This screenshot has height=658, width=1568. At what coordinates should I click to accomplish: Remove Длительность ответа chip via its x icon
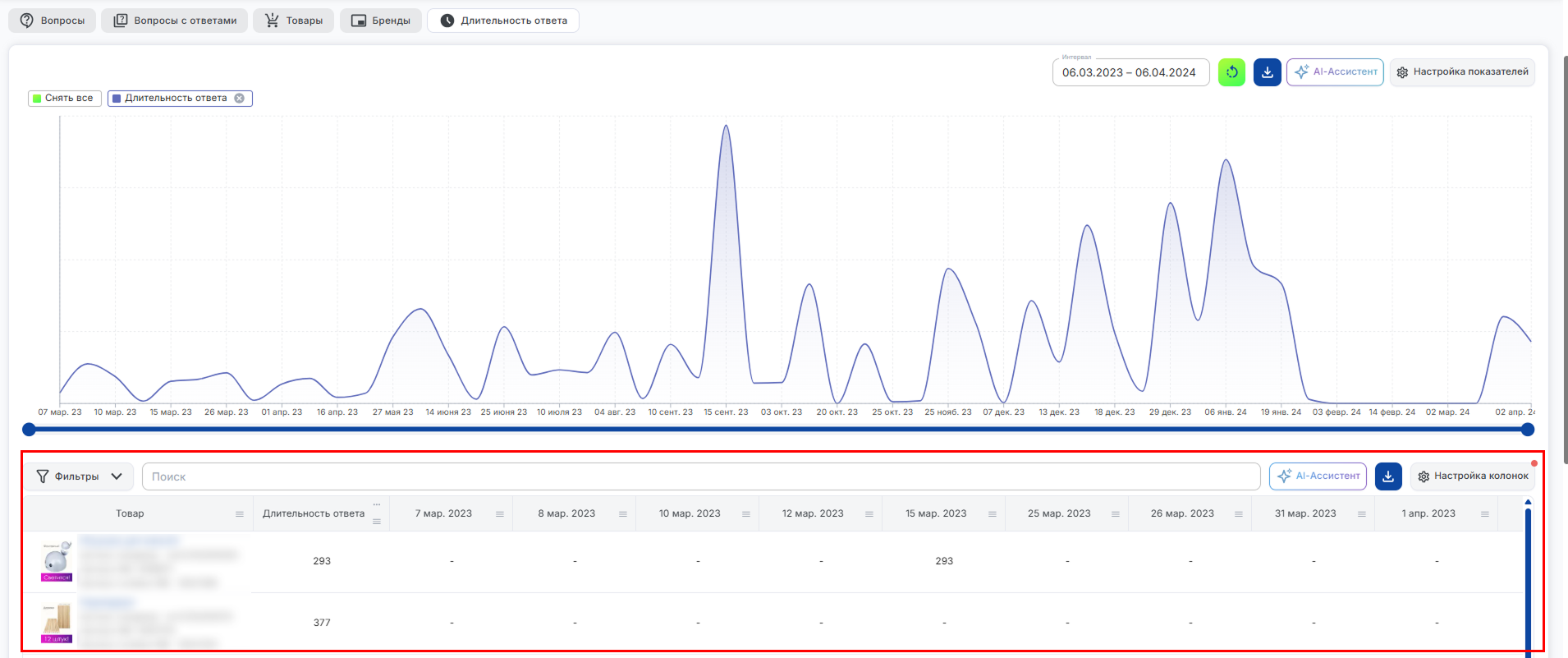[x=240, y=98]
